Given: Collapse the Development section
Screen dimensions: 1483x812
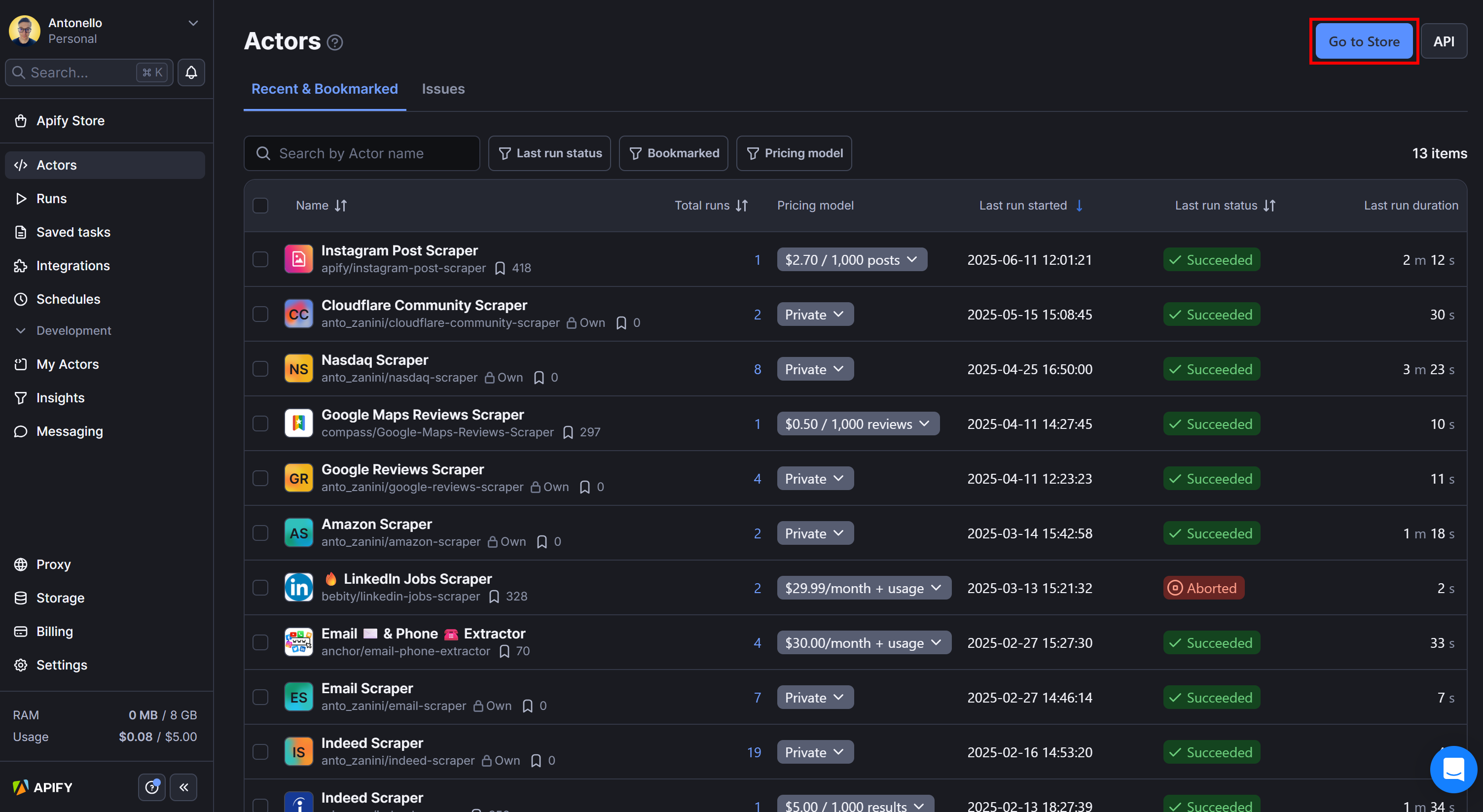Looking at the screenshot, I should tap(21, 330).
